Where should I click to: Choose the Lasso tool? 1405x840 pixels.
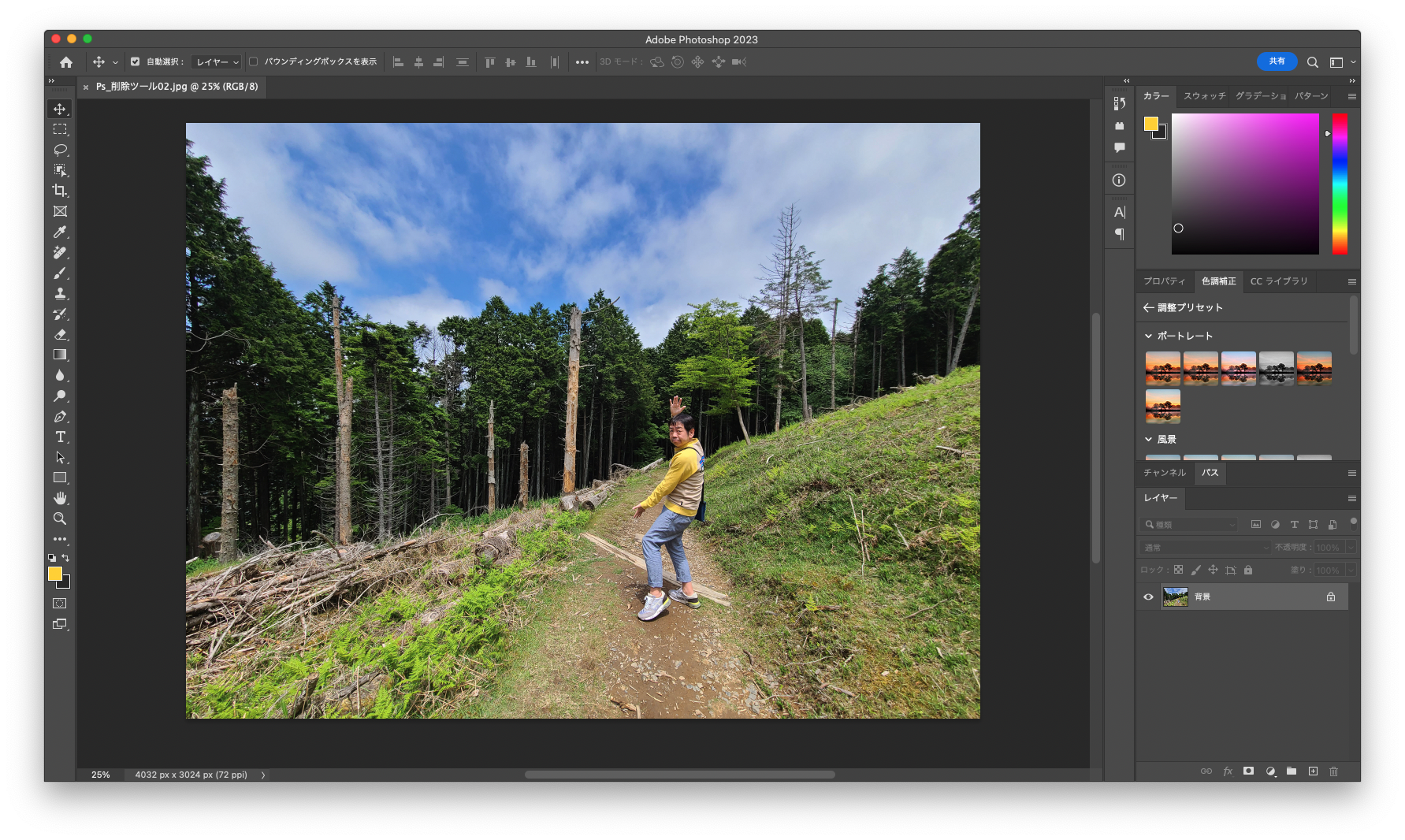click(x=60, y=150)
